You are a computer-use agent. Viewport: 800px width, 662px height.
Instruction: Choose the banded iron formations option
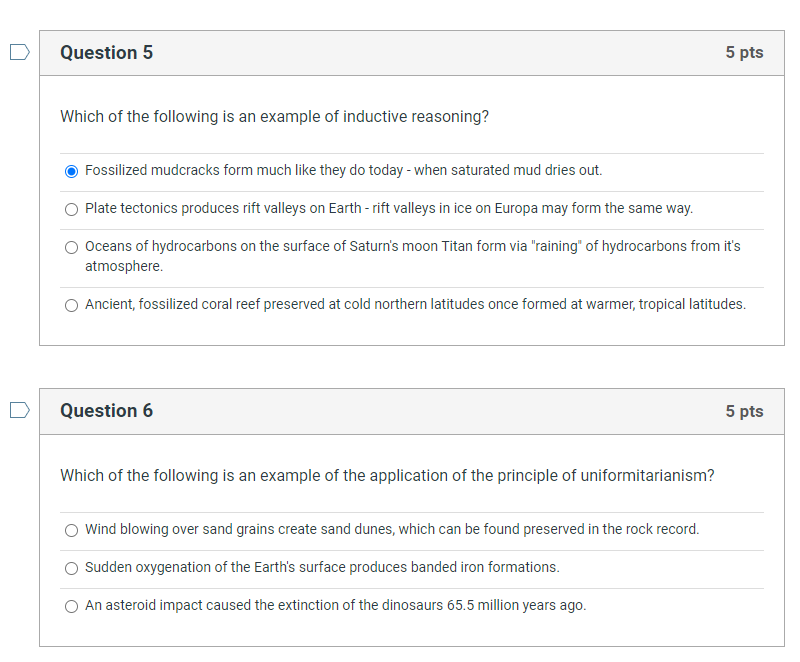pyautogui.click(x=71, y=568)
